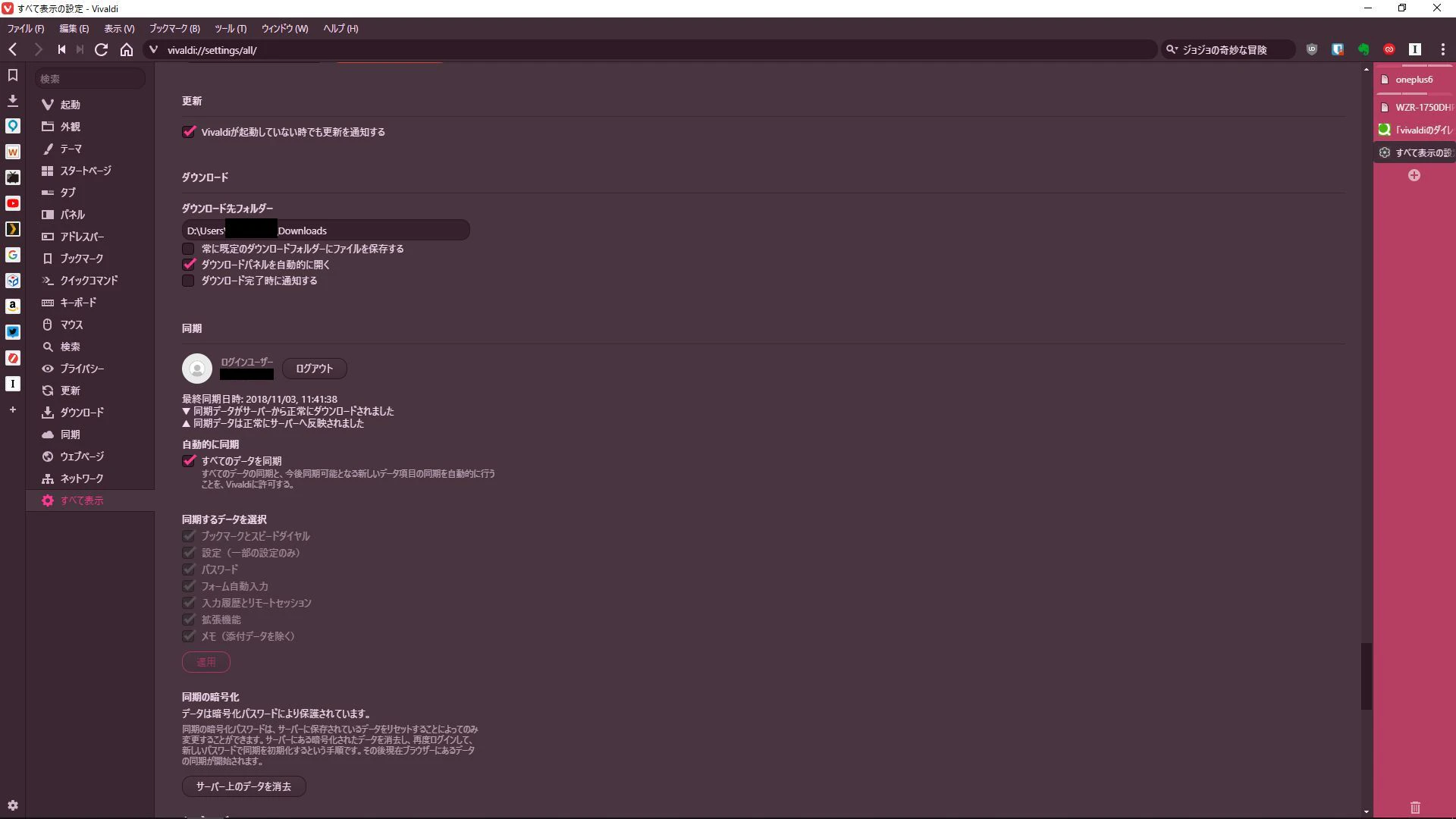Click the scroll down arrow

tap(1367, 811)
